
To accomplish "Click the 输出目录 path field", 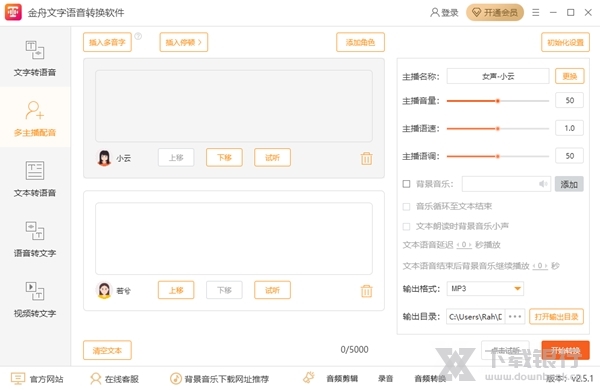I will 476,317.
